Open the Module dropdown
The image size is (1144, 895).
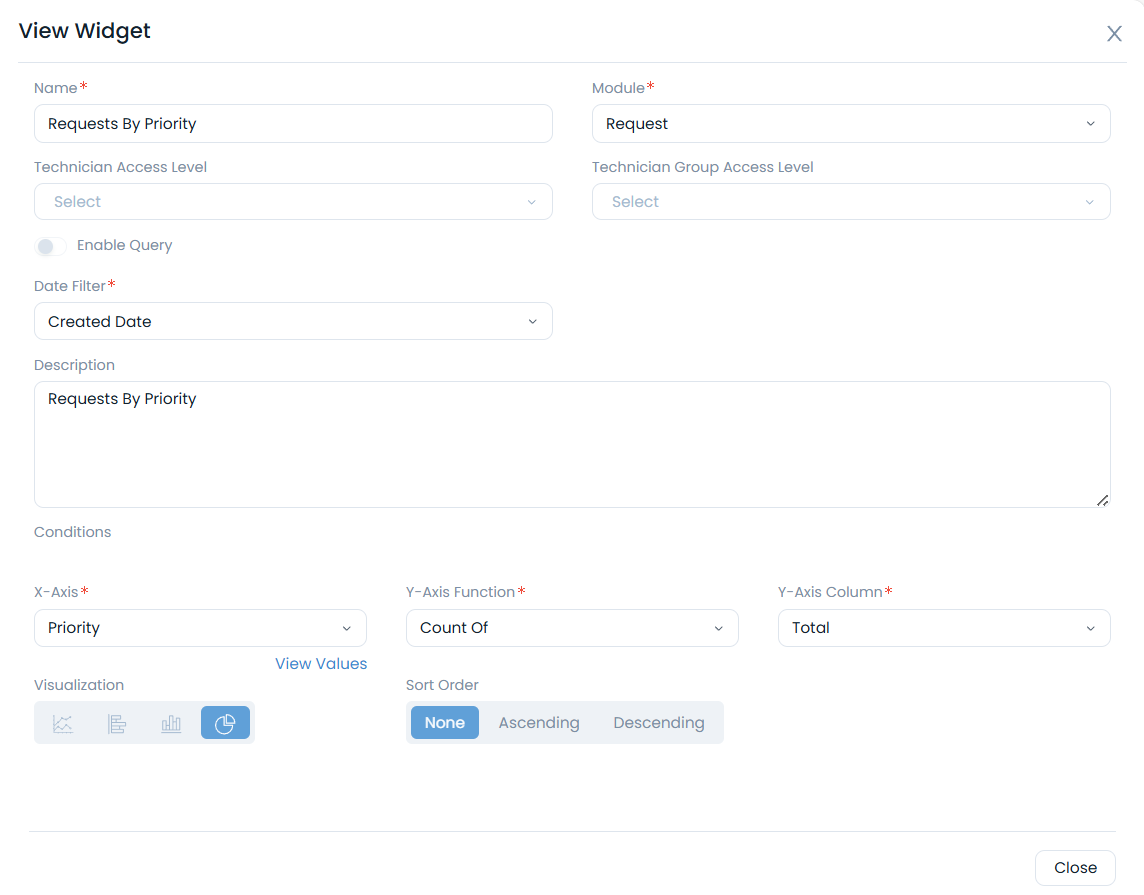(x=850, y=124)
